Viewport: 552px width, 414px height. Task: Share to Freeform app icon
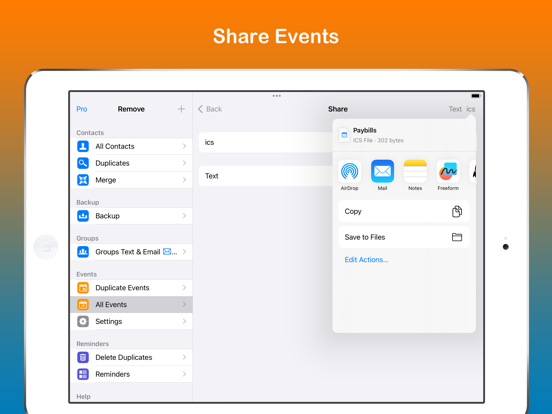coord(448,171)
